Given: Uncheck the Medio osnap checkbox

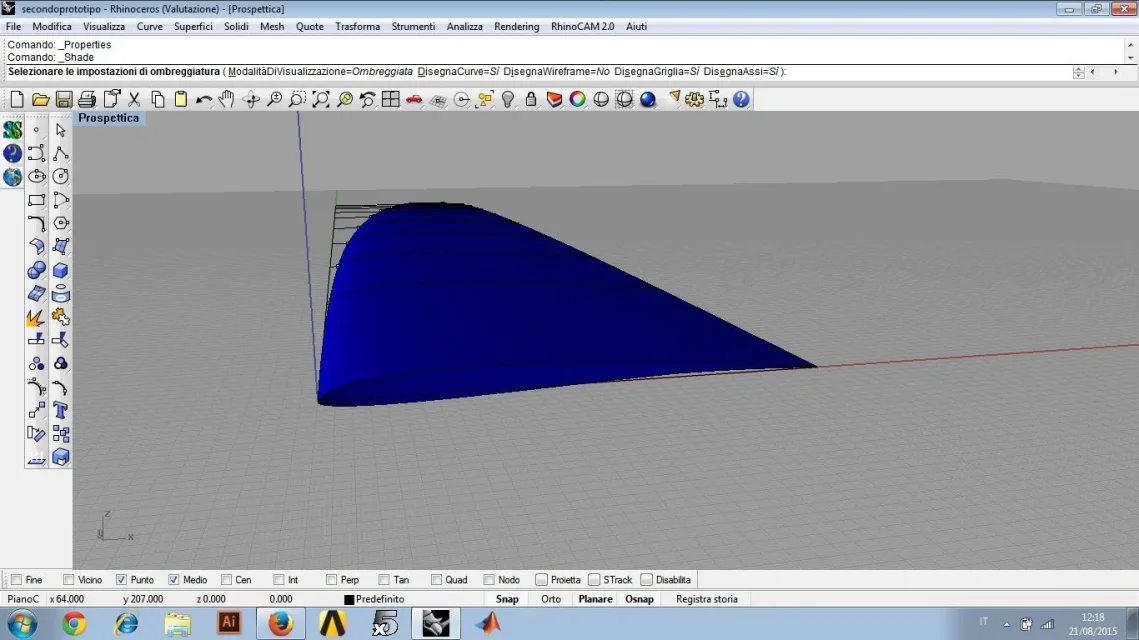Looking at the screenshot, I should [x=174, y=580].
